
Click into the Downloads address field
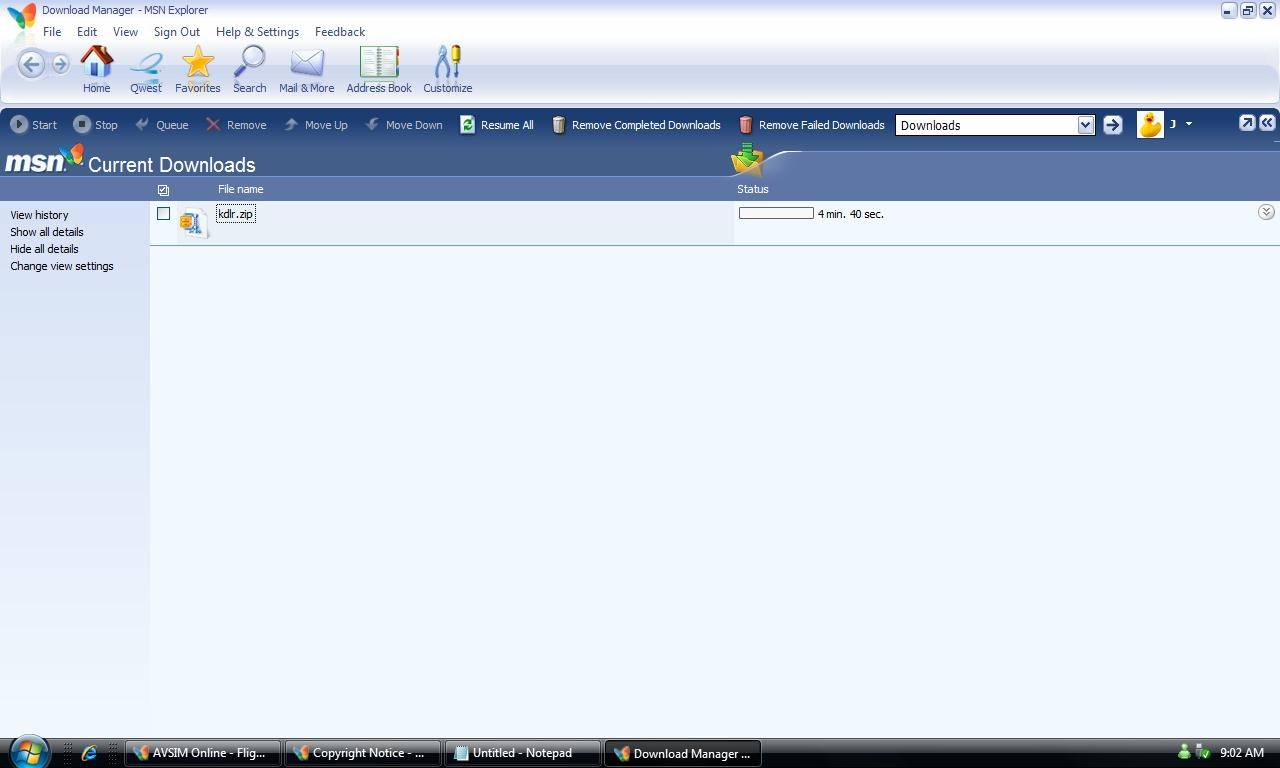point(986,125)
